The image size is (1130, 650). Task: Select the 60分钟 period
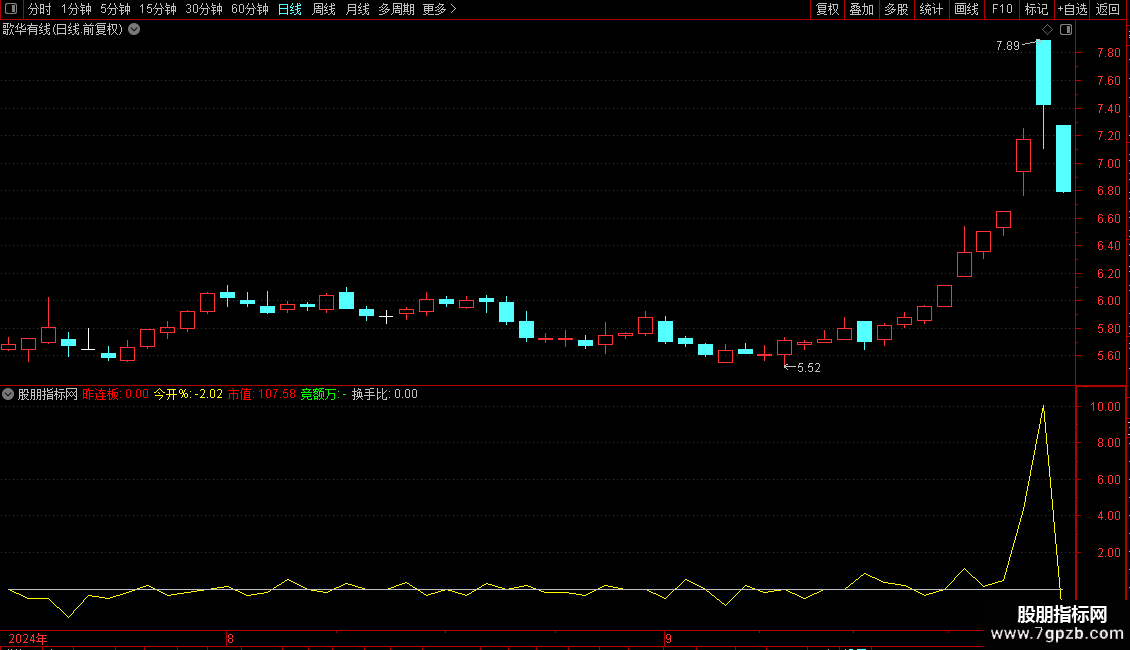click(249, 9)
